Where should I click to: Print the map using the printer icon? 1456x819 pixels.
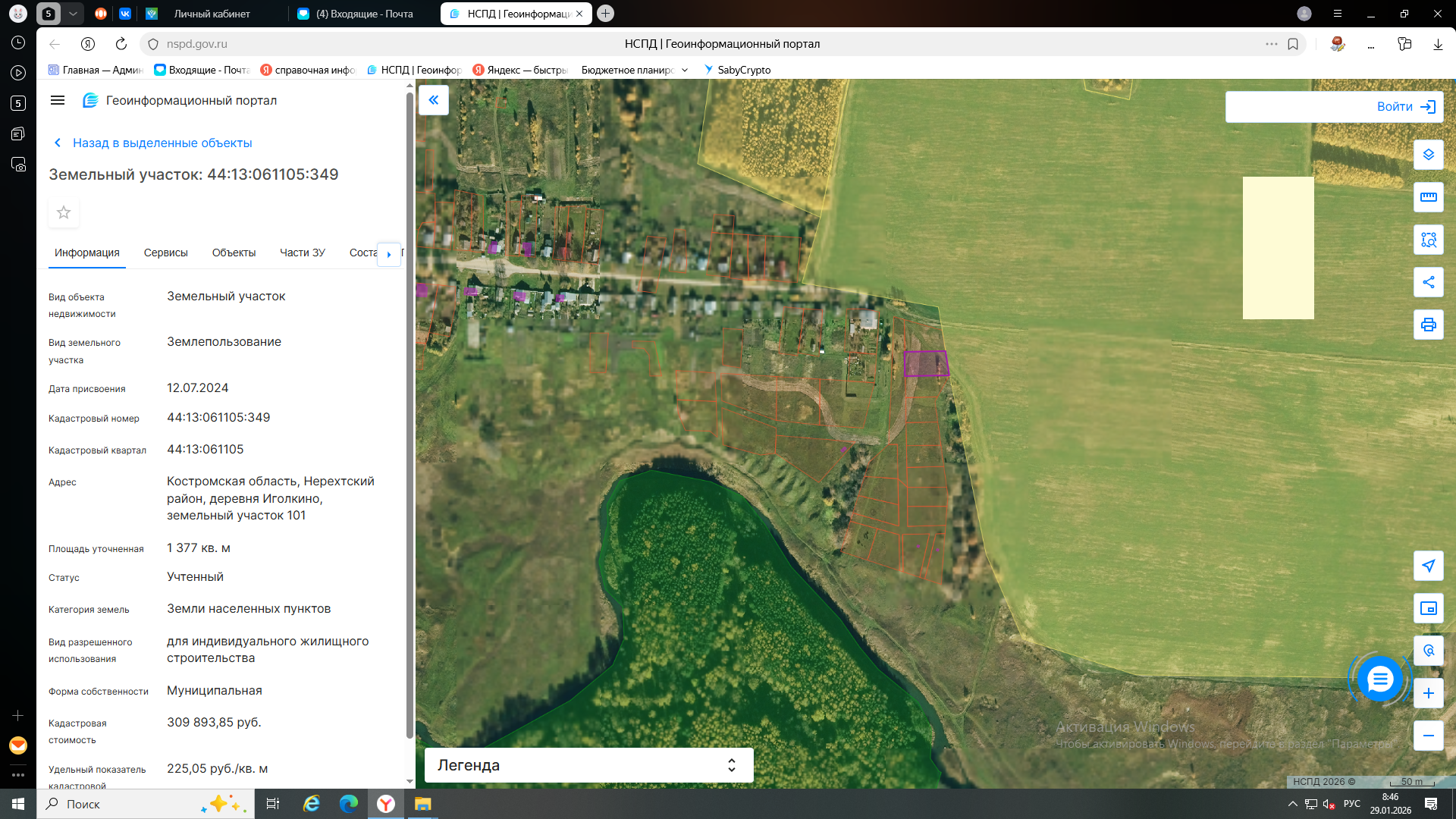click(x=1429, y=325)
